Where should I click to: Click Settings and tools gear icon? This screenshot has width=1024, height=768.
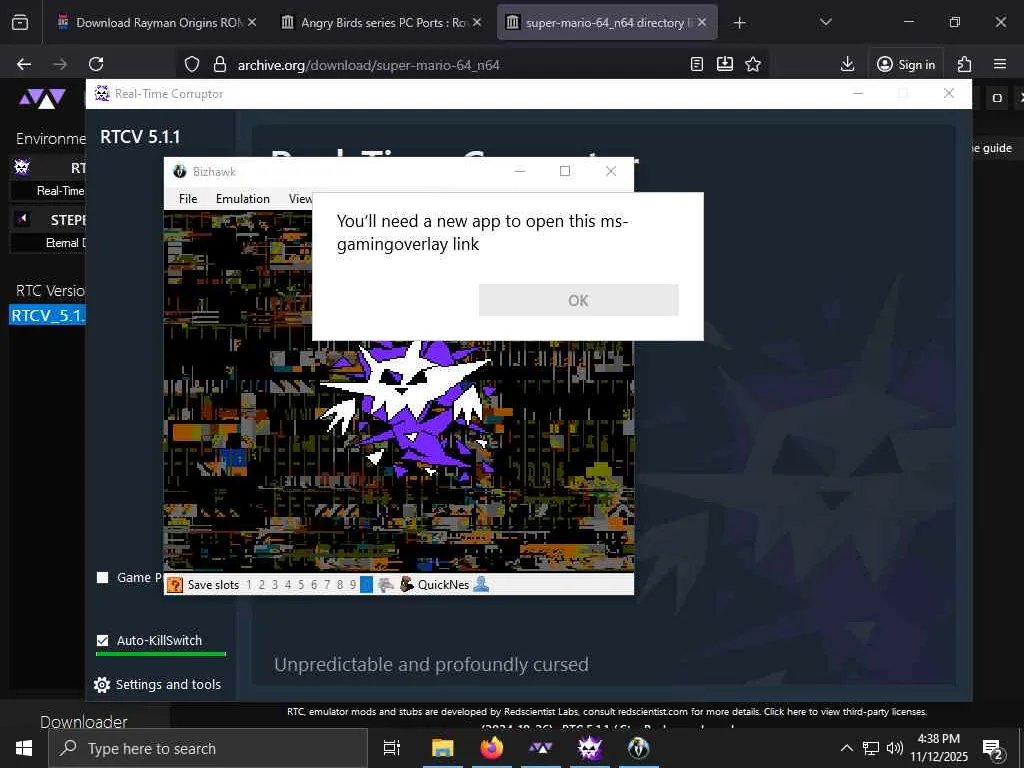tap(102, 684)
